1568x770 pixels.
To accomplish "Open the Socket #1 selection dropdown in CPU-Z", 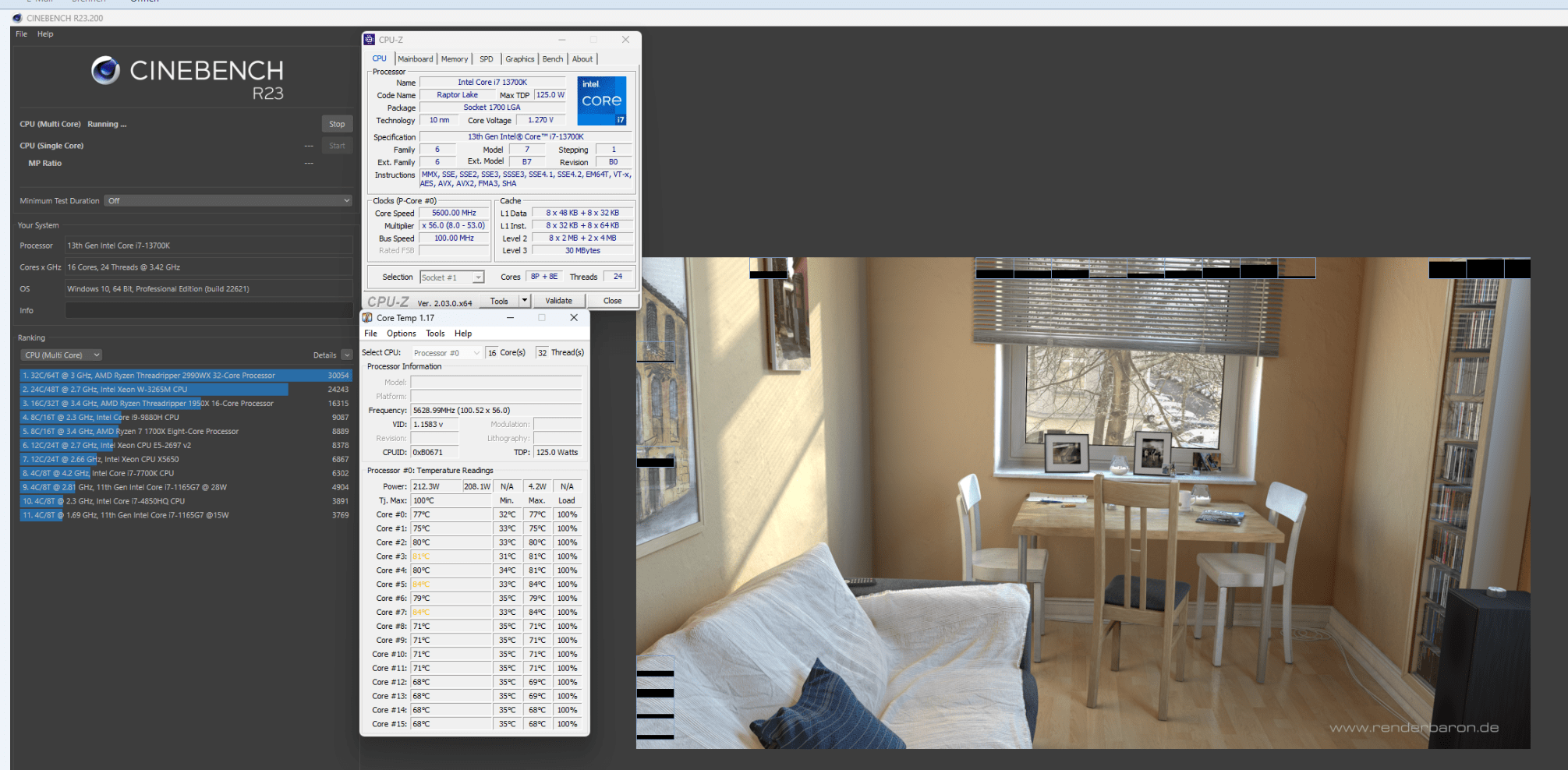I will 452,277.
